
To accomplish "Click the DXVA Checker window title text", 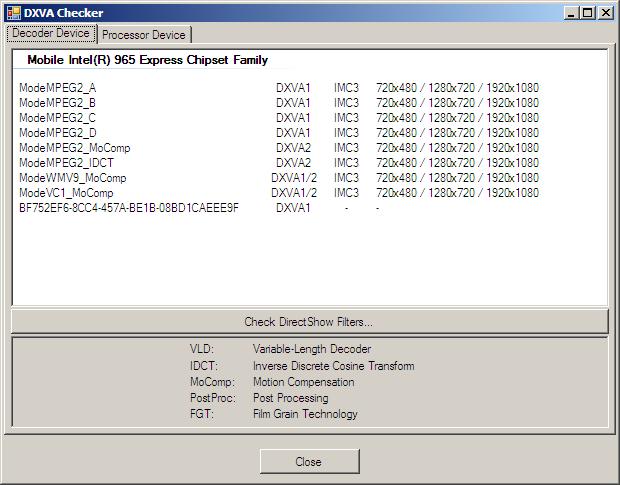I will [x=63, y=13].
